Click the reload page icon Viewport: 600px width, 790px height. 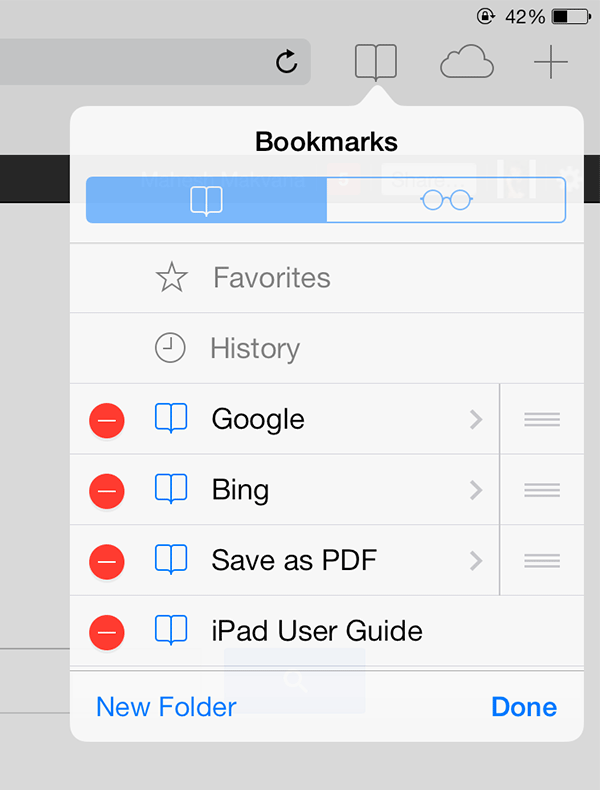pyautogui.click(x=287, y=63)
